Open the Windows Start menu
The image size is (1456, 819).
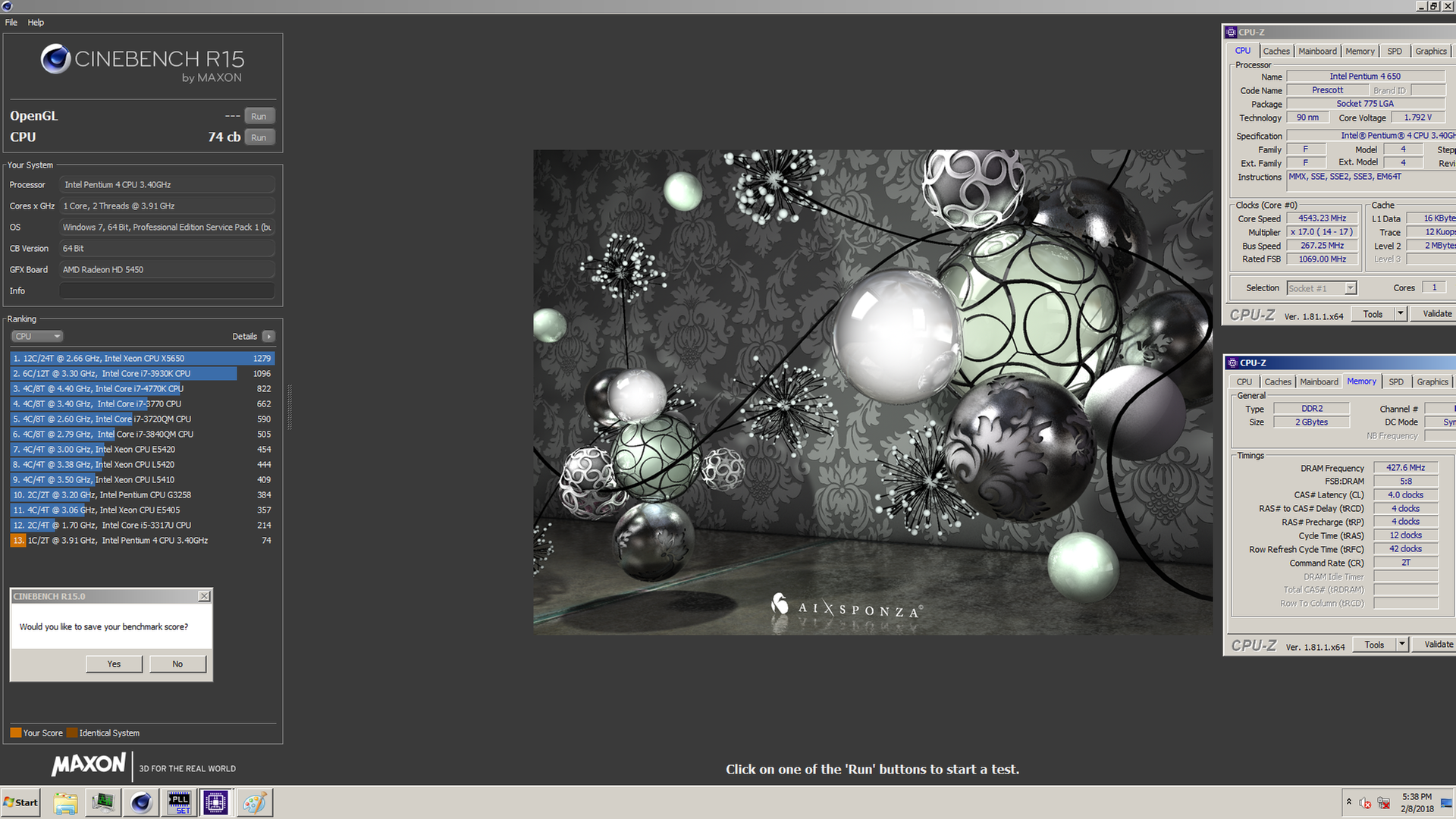click(20, 802)
